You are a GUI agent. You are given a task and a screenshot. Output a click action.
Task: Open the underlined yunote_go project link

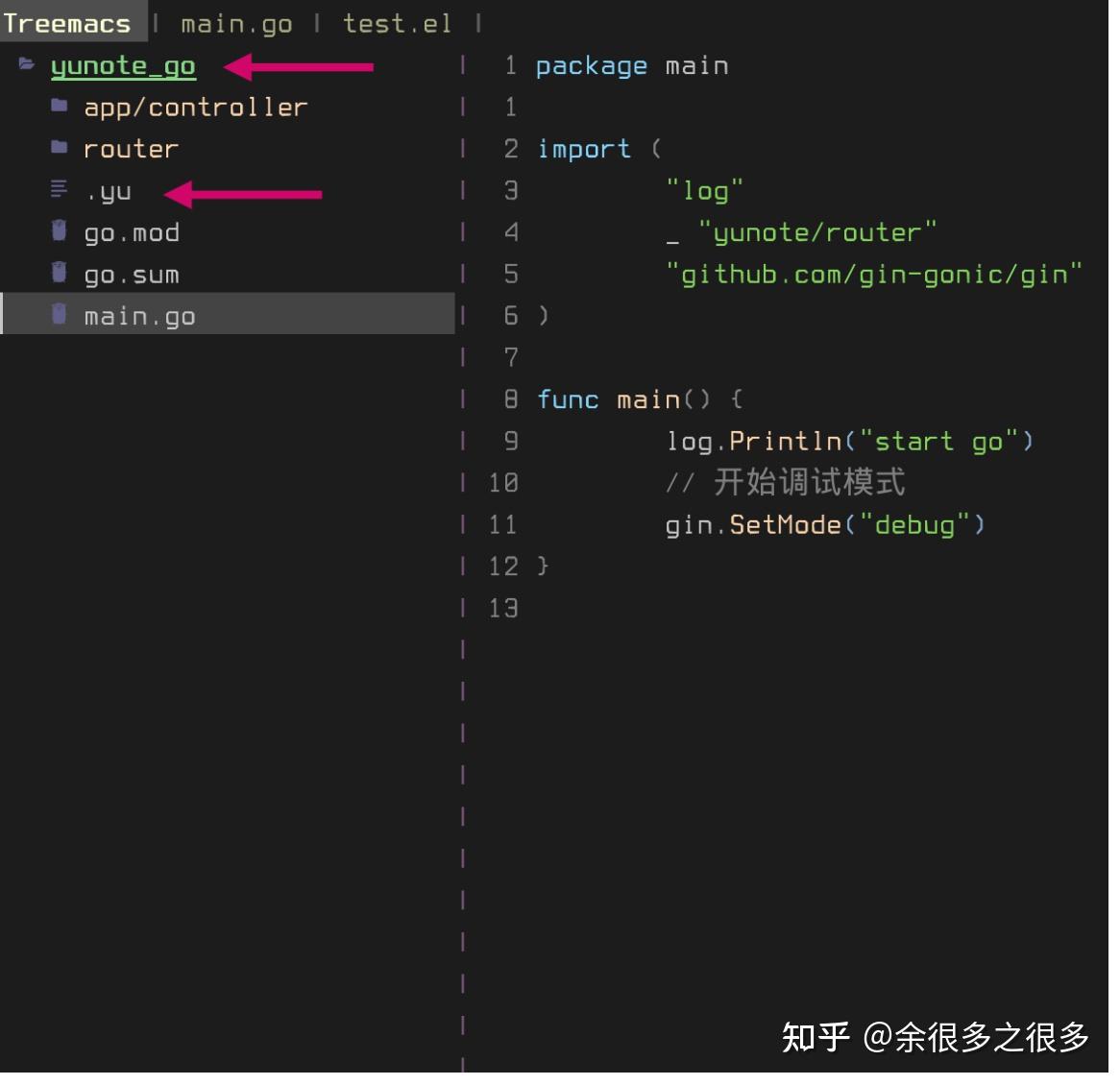tap(123, 65)
